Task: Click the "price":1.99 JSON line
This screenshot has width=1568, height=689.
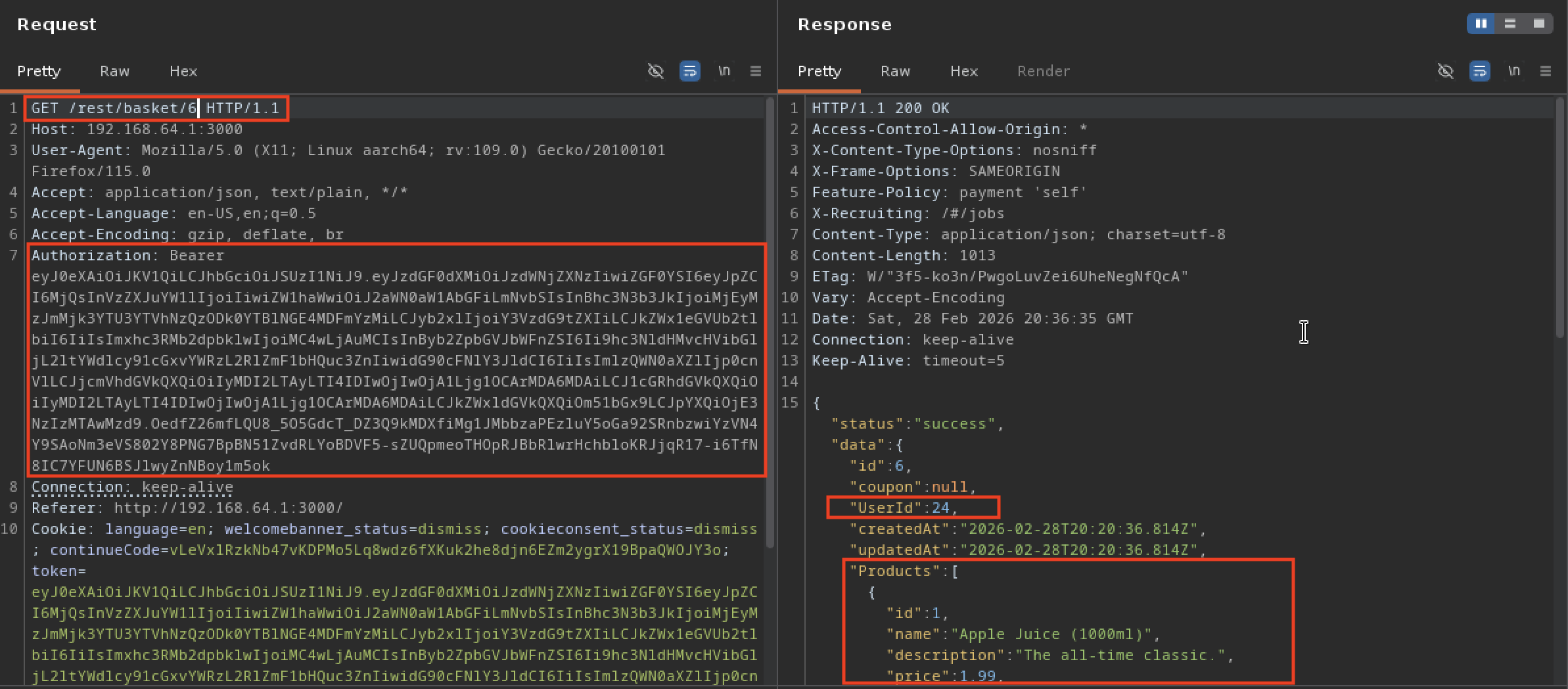Action: pyautogui.click(x=945, y=676)
